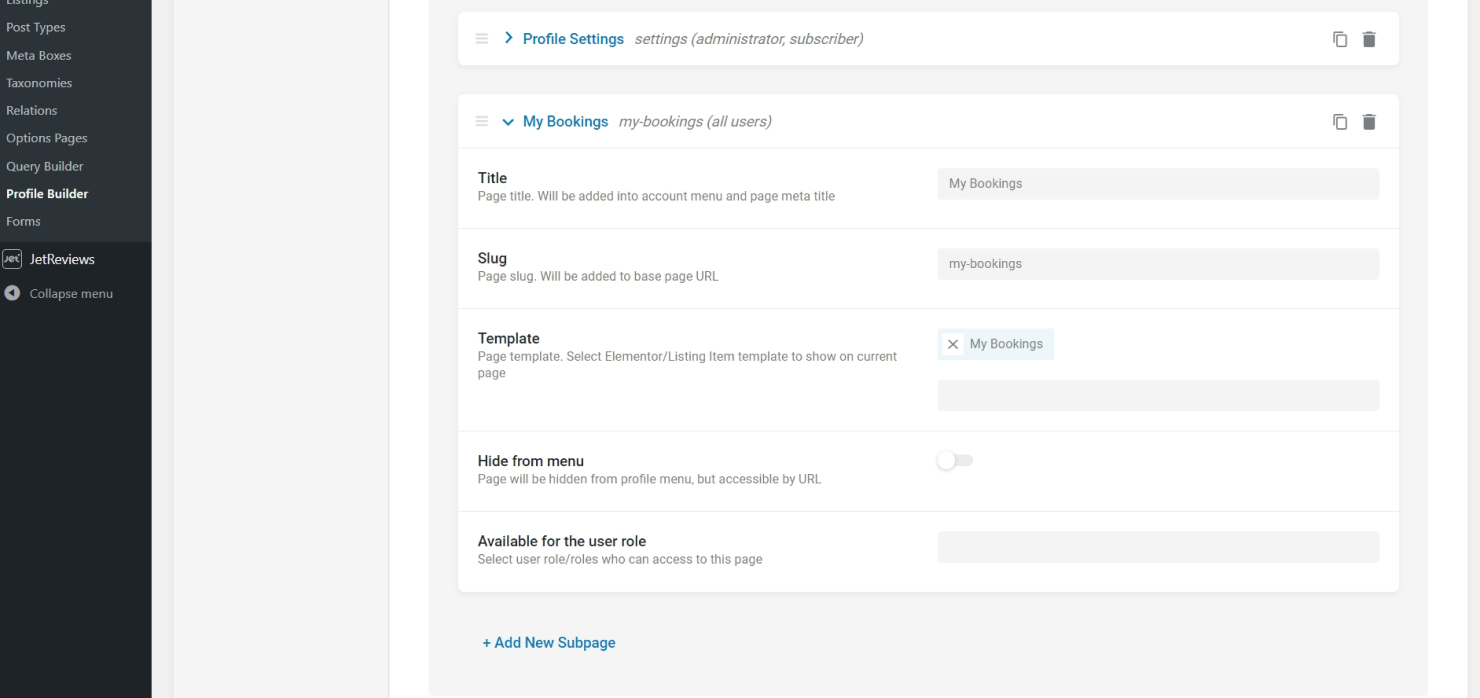Open Meta Boxes in sidebar
The height and width of the screenshot is (698, 1480).
39,56
